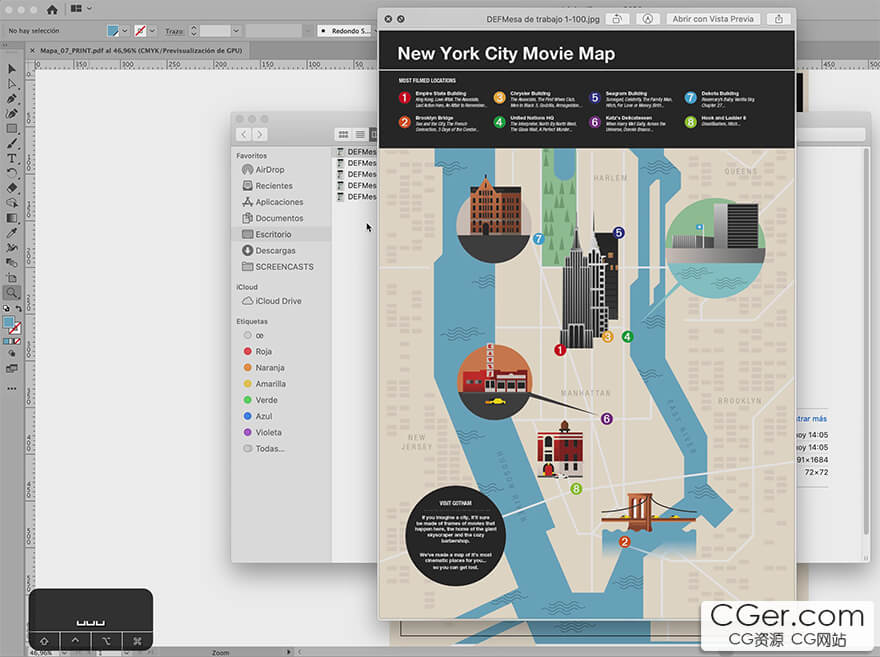Click the stroke weight input field
The width and height of the screenshot is (880, 657).
click(215, 31)
